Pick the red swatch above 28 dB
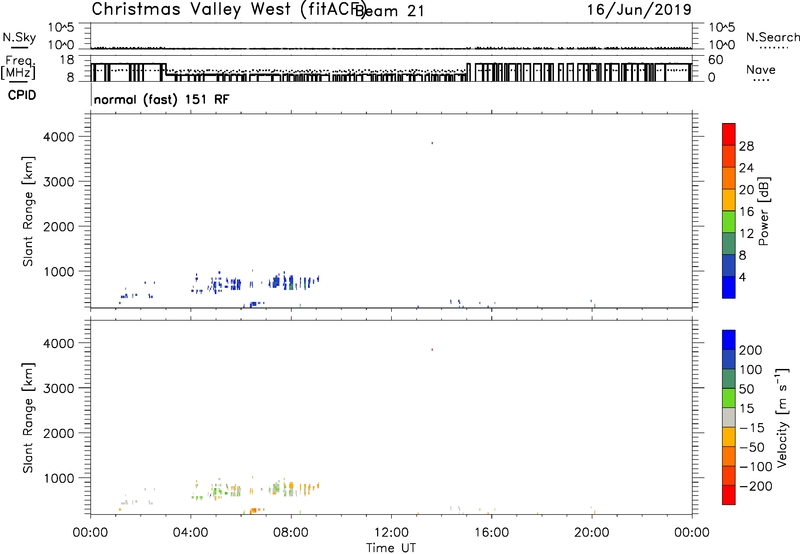Viewport: 800px width, 554px height. click(729, 135)
